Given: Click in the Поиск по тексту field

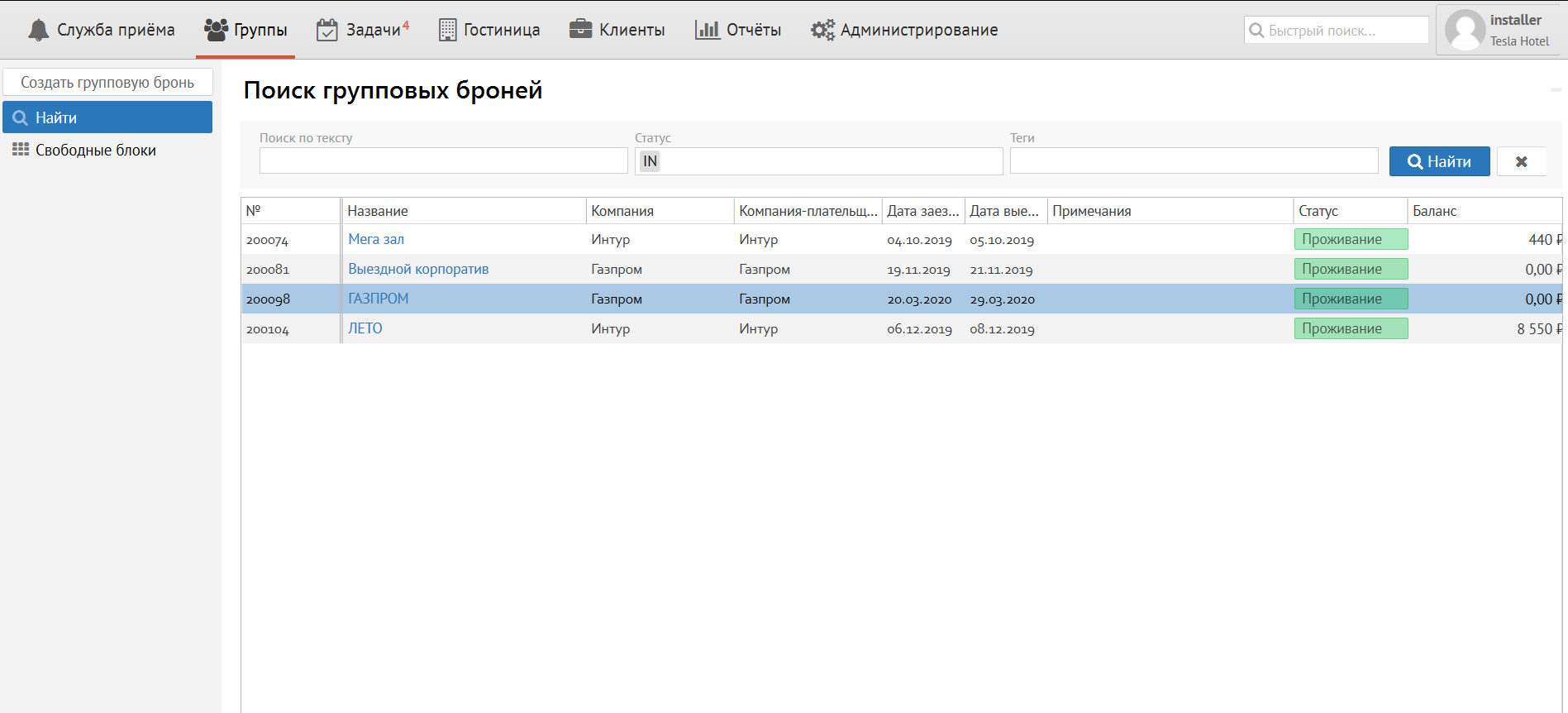Looking at the screenshot, I should (x=443, y=161).
